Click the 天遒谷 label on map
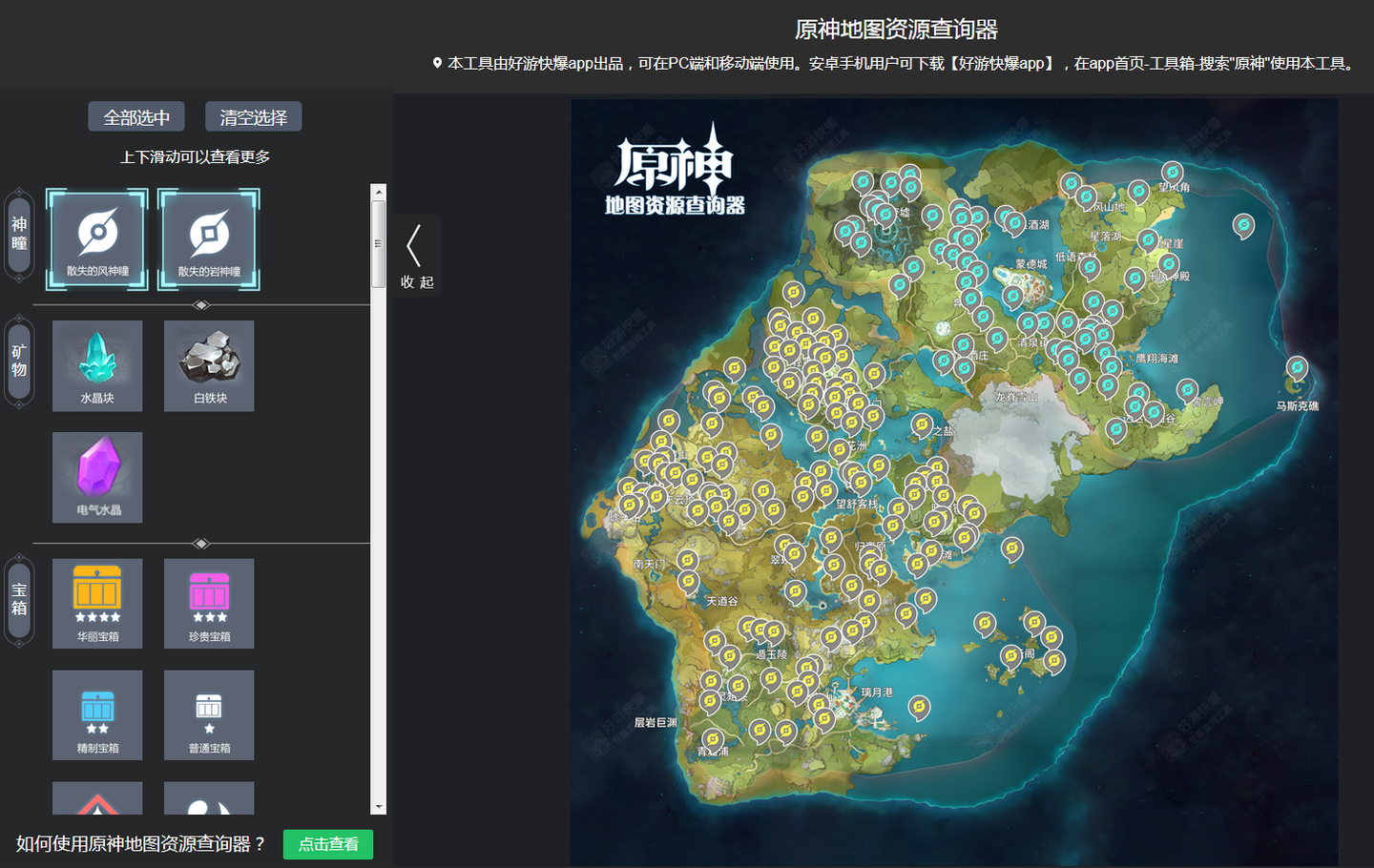 (721, 601)
